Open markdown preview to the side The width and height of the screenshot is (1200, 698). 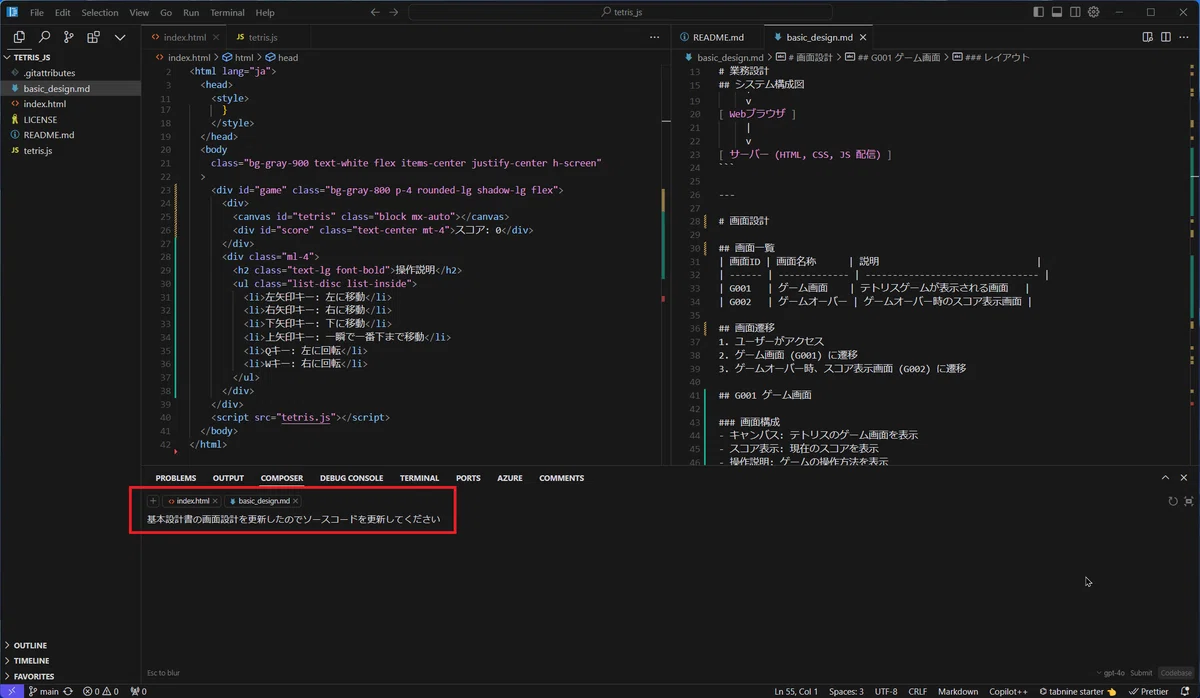[1148, 37]
